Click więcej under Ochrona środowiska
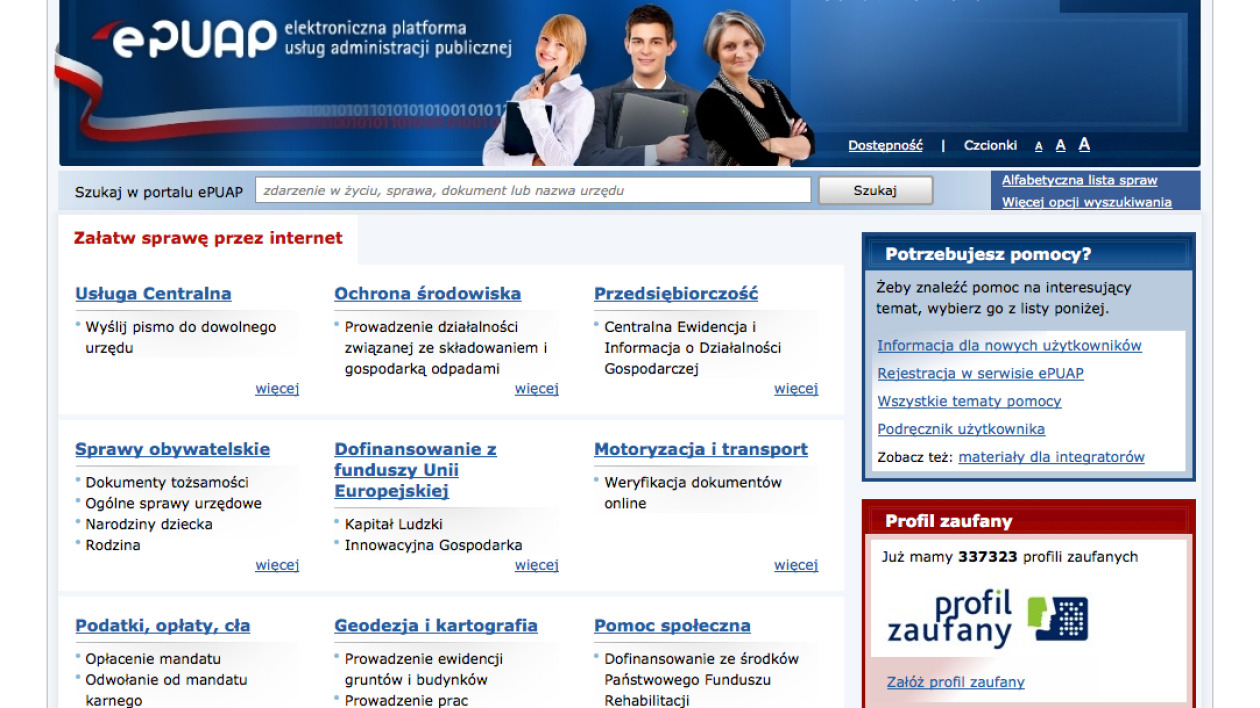The width and height of the screenshot is (1260, 708). pyautogui.click(x=537, y=388)
